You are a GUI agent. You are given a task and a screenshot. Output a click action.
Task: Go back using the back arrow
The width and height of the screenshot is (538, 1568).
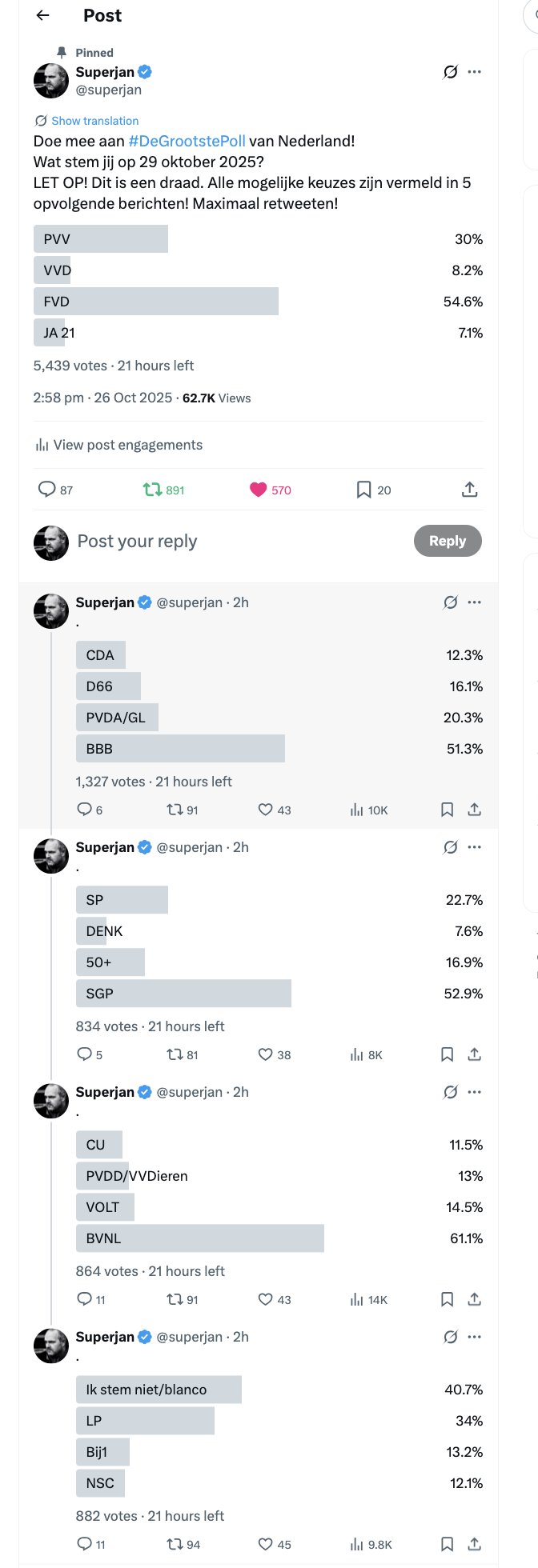43,15
